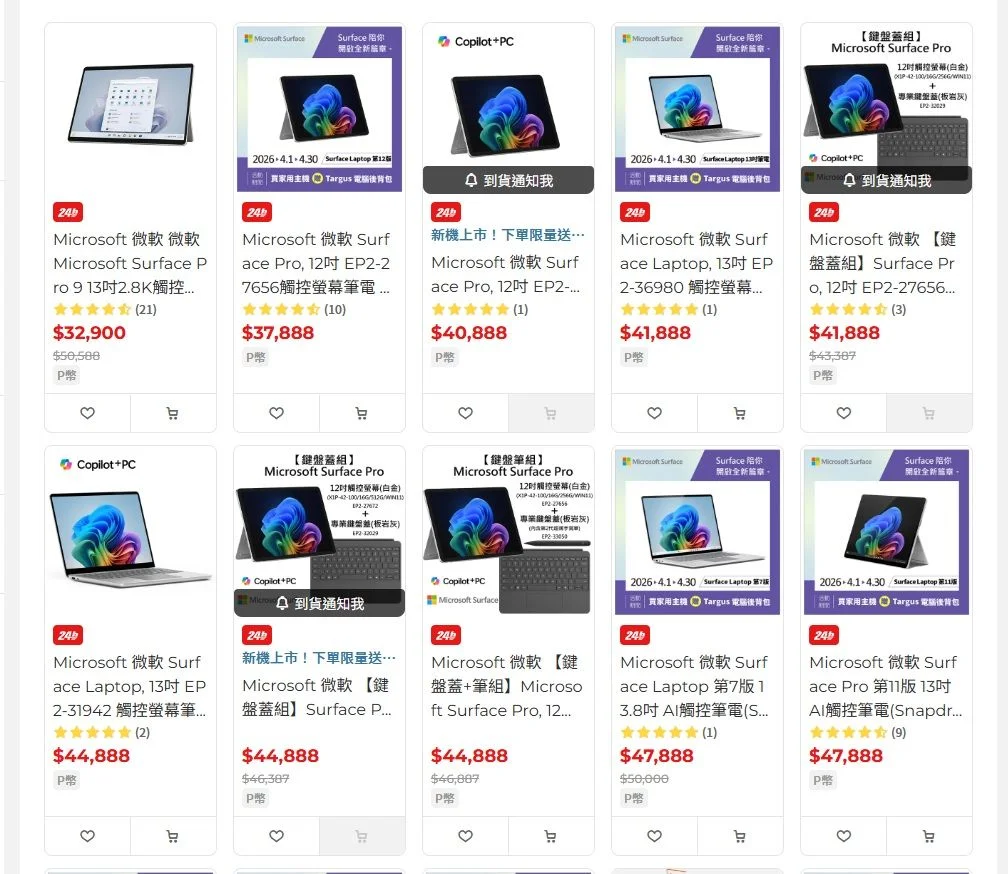
Task: Click 到貨通知我 on the $41,888 keyboard bundle
Action: (x=886, y=180)
